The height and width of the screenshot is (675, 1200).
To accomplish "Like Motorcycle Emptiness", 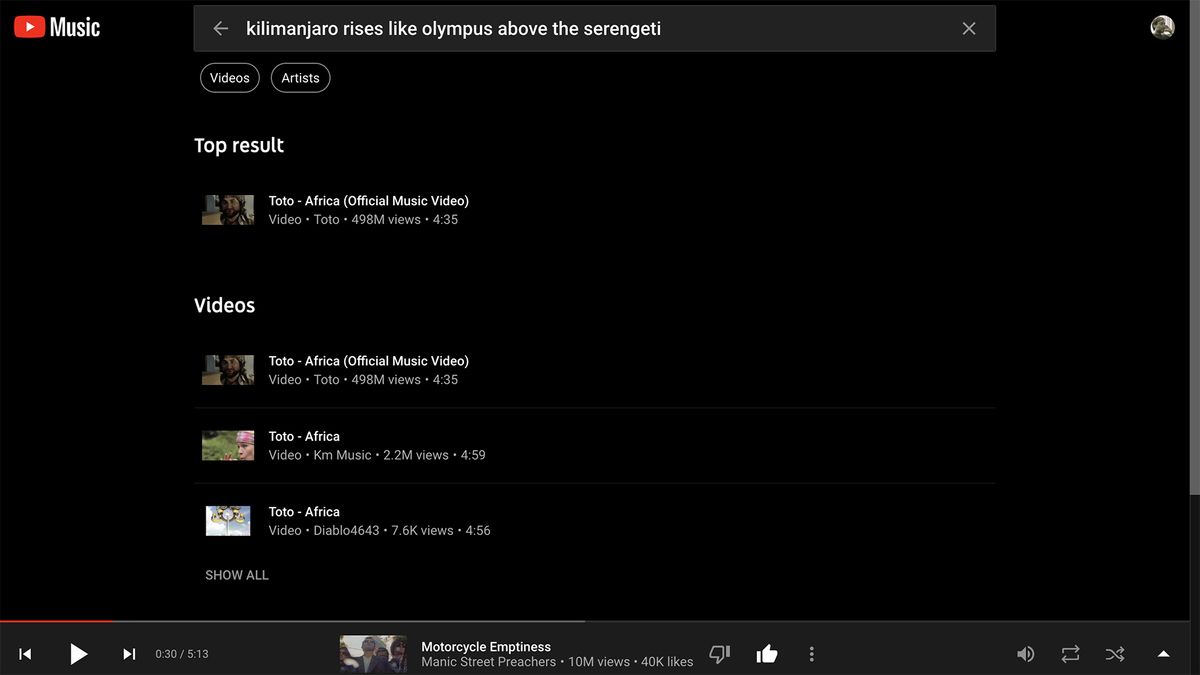I will coord(766,653).
